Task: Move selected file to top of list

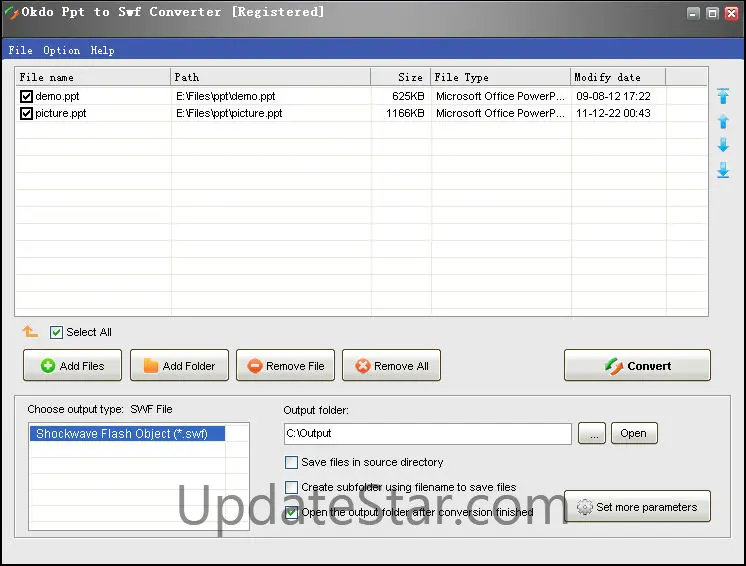Action: click(723, 96)
